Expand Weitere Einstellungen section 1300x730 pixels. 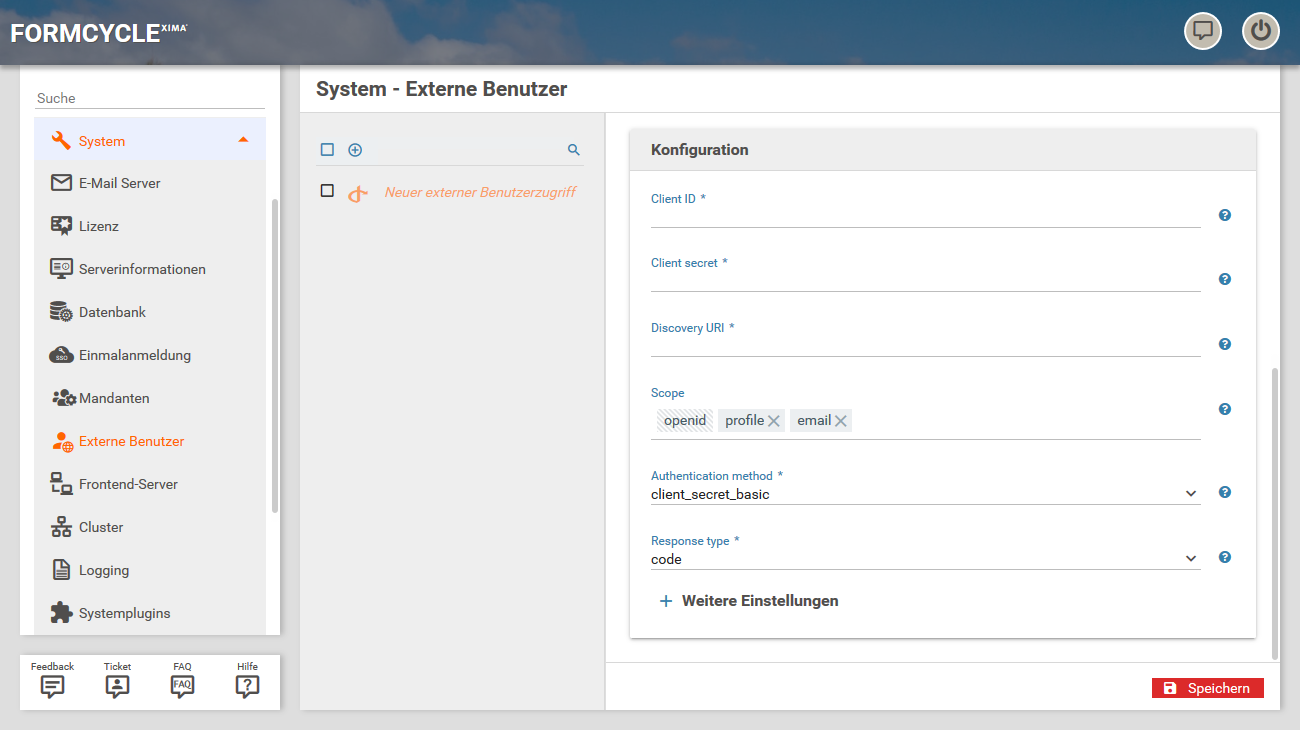point(749,601)
